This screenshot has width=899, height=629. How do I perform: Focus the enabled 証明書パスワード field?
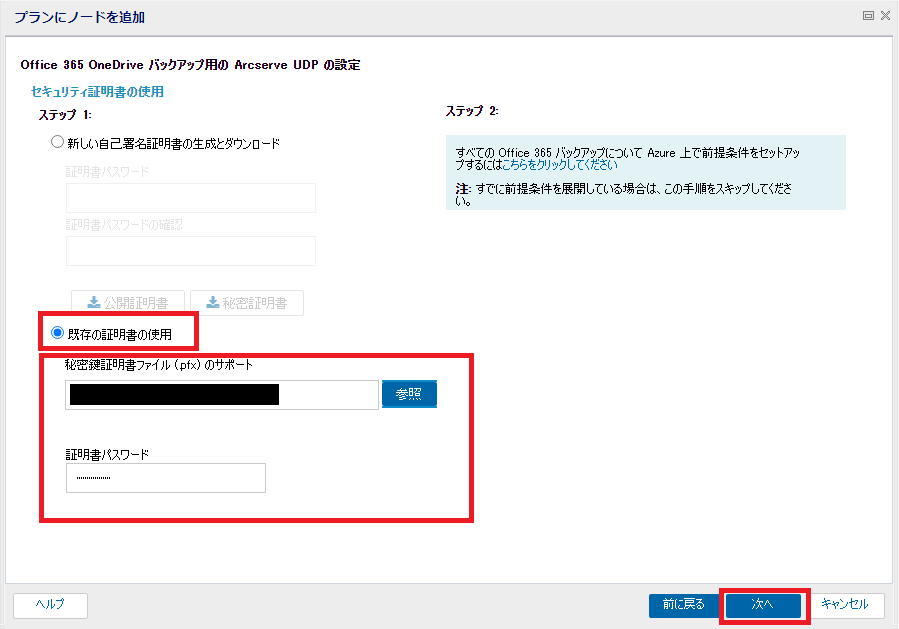pos(166,478)
